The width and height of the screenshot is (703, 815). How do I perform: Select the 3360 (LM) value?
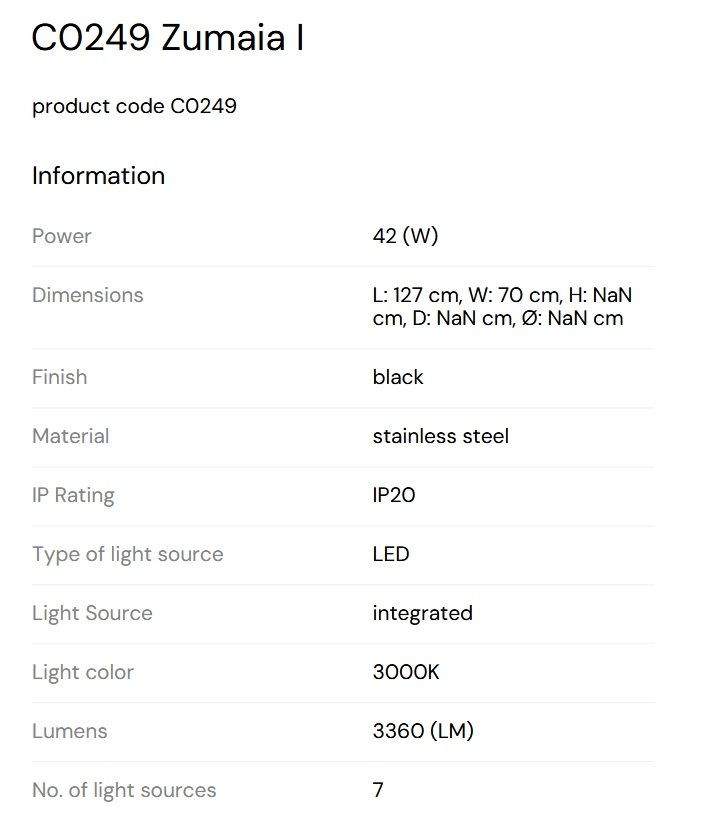pos(423,731)
